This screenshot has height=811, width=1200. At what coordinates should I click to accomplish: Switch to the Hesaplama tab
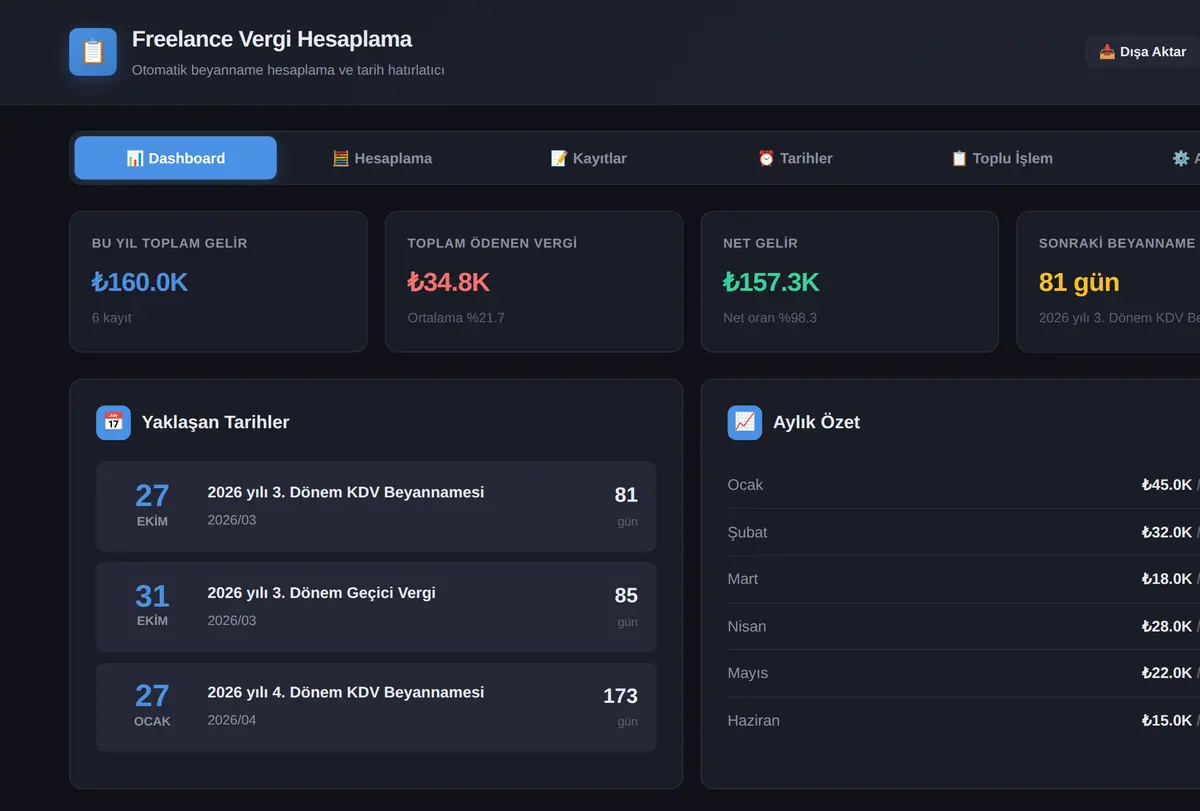[x=382, y=158]
